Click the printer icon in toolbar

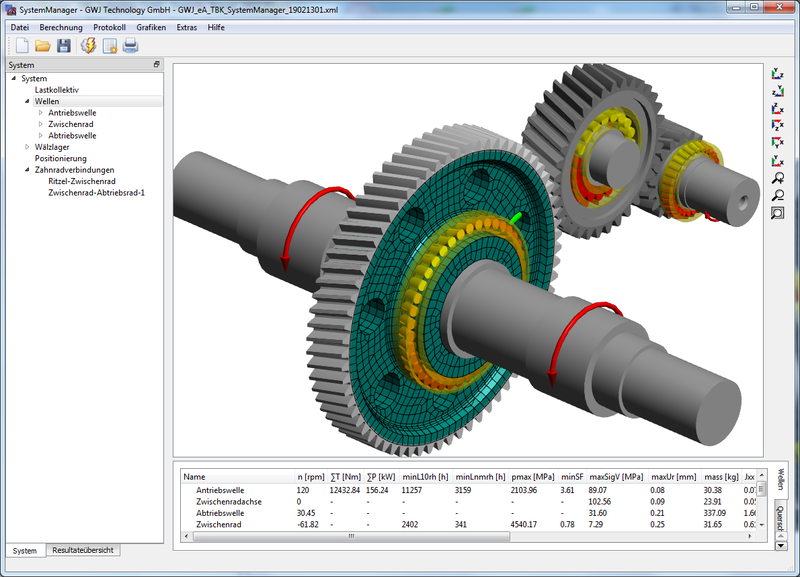[130, 46]
